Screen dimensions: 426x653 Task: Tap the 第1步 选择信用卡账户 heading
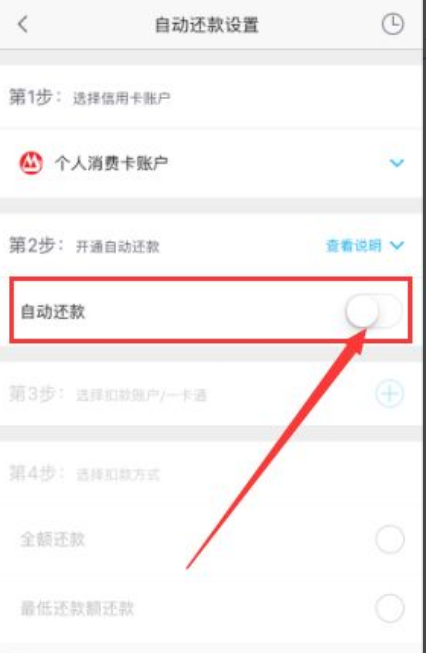click(x=90, y=97)
